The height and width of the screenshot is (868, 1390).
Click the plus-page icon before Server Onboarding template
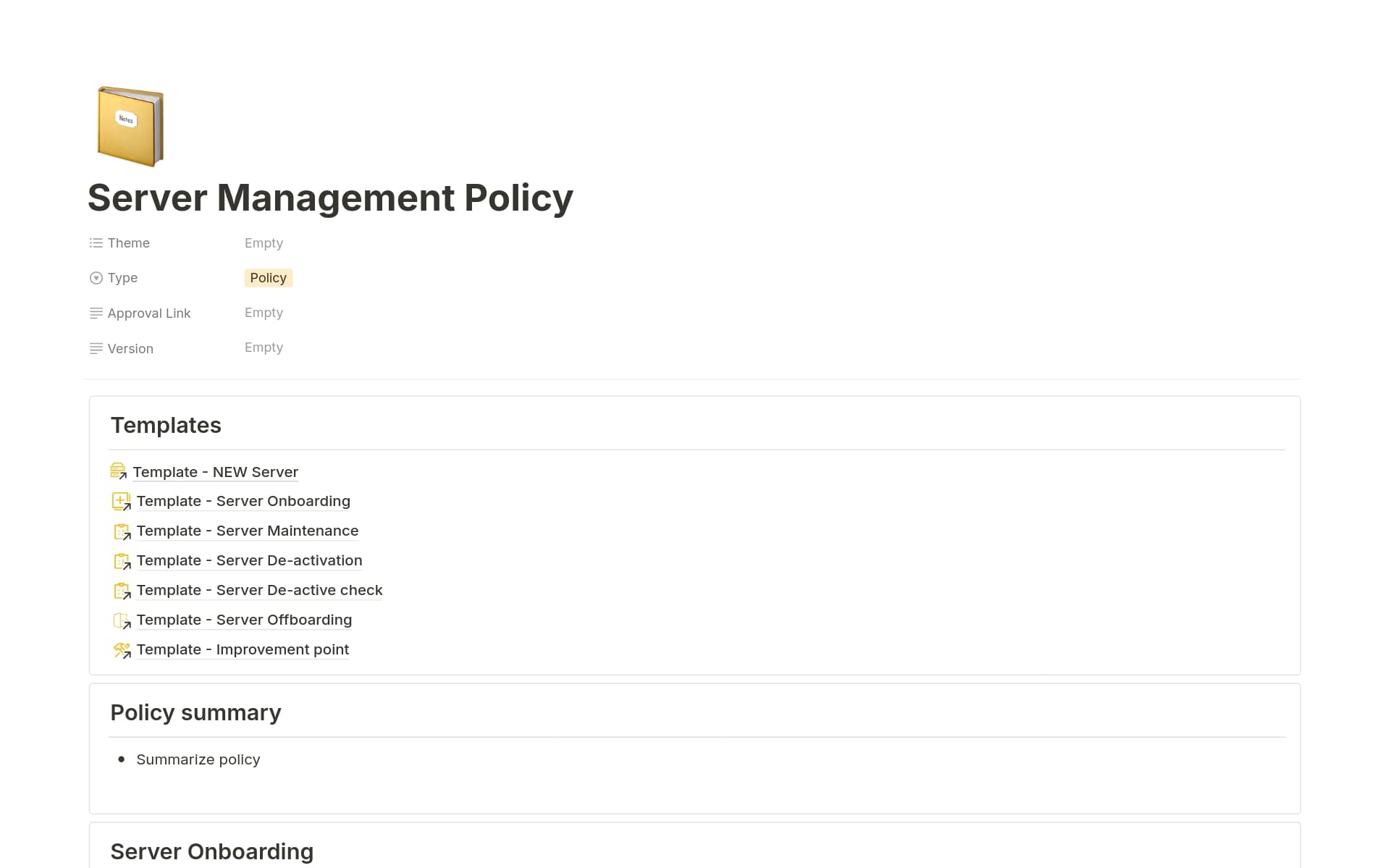click(122, 501)
